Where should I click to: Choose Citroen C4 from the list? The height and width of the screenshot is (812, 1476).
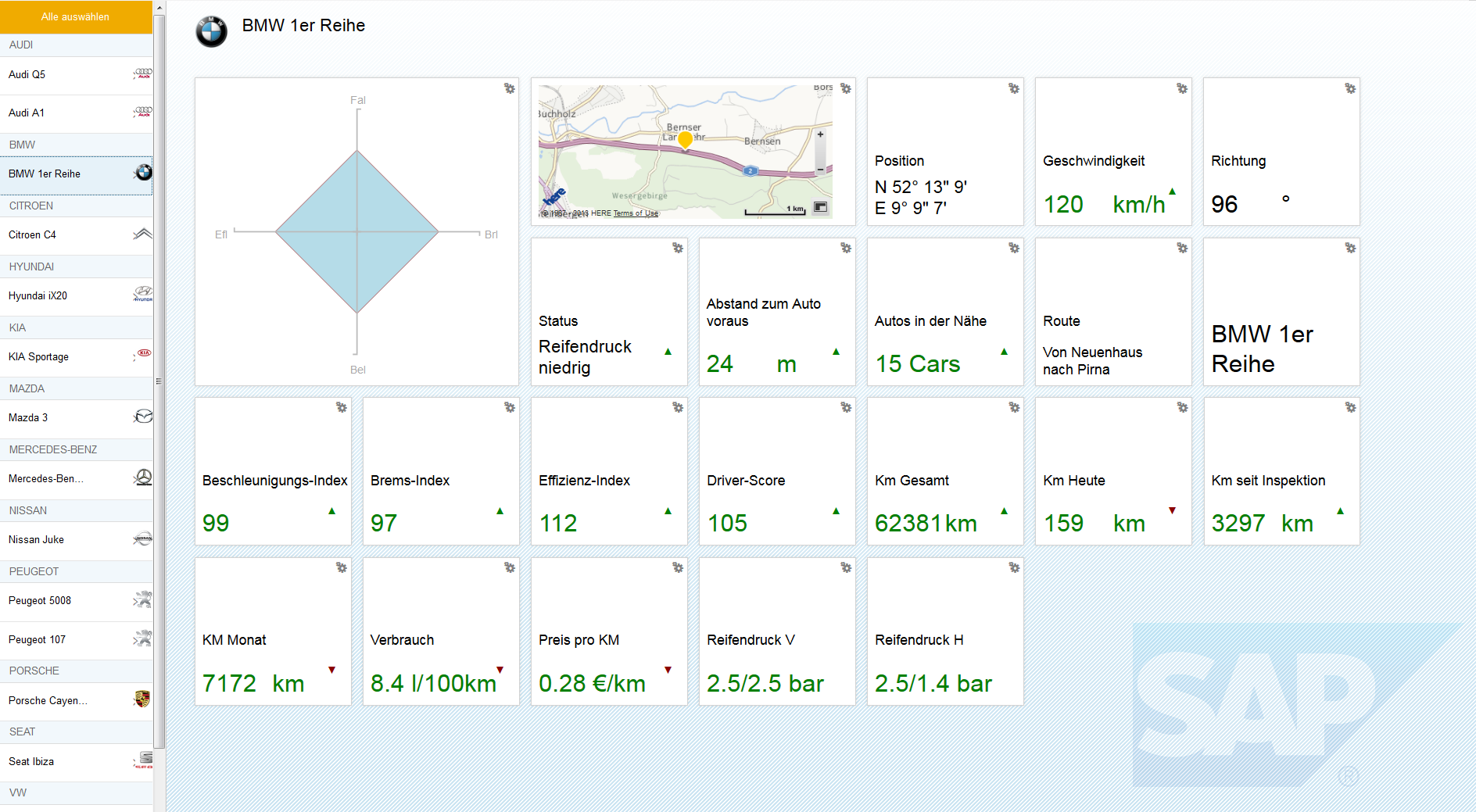coord(76,235)
